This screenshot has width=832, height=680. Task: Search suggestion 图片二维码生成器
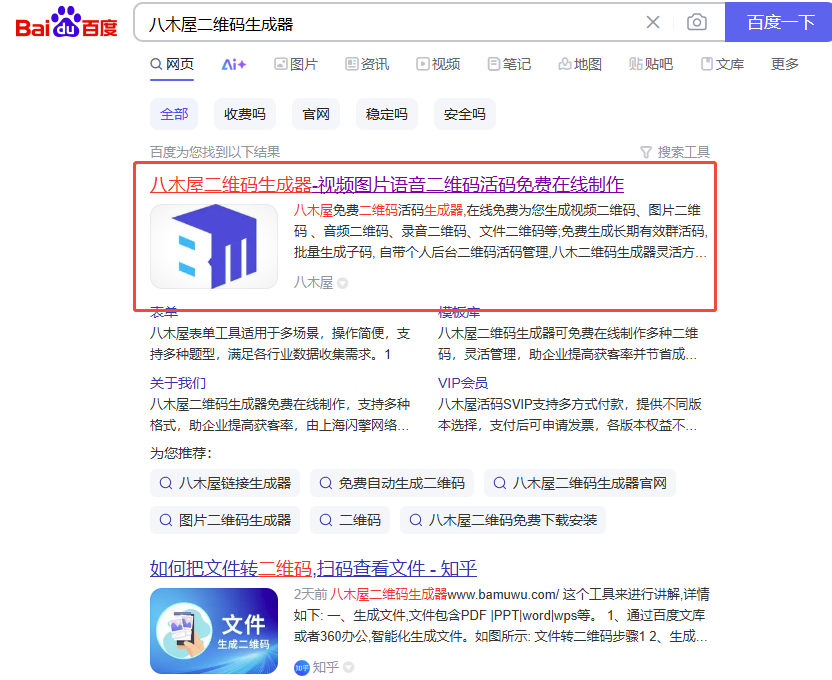pos(225,520)
